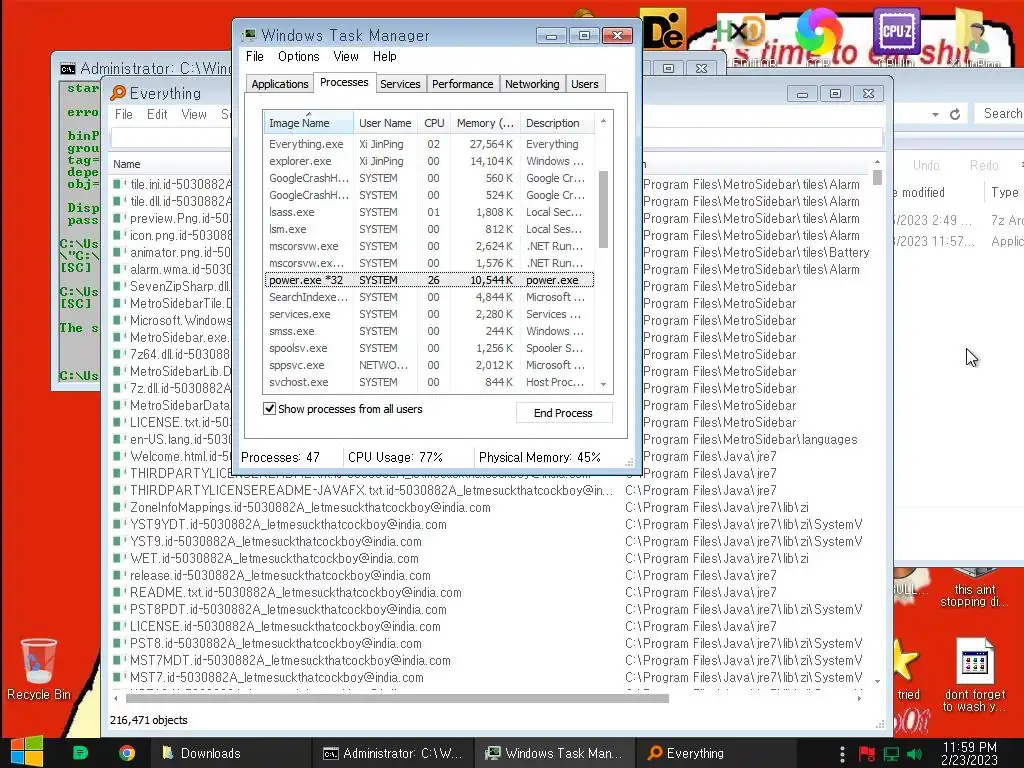Open the volume speaker tray icon
This screenshot has width=1024, height=768.
(915, 754)
